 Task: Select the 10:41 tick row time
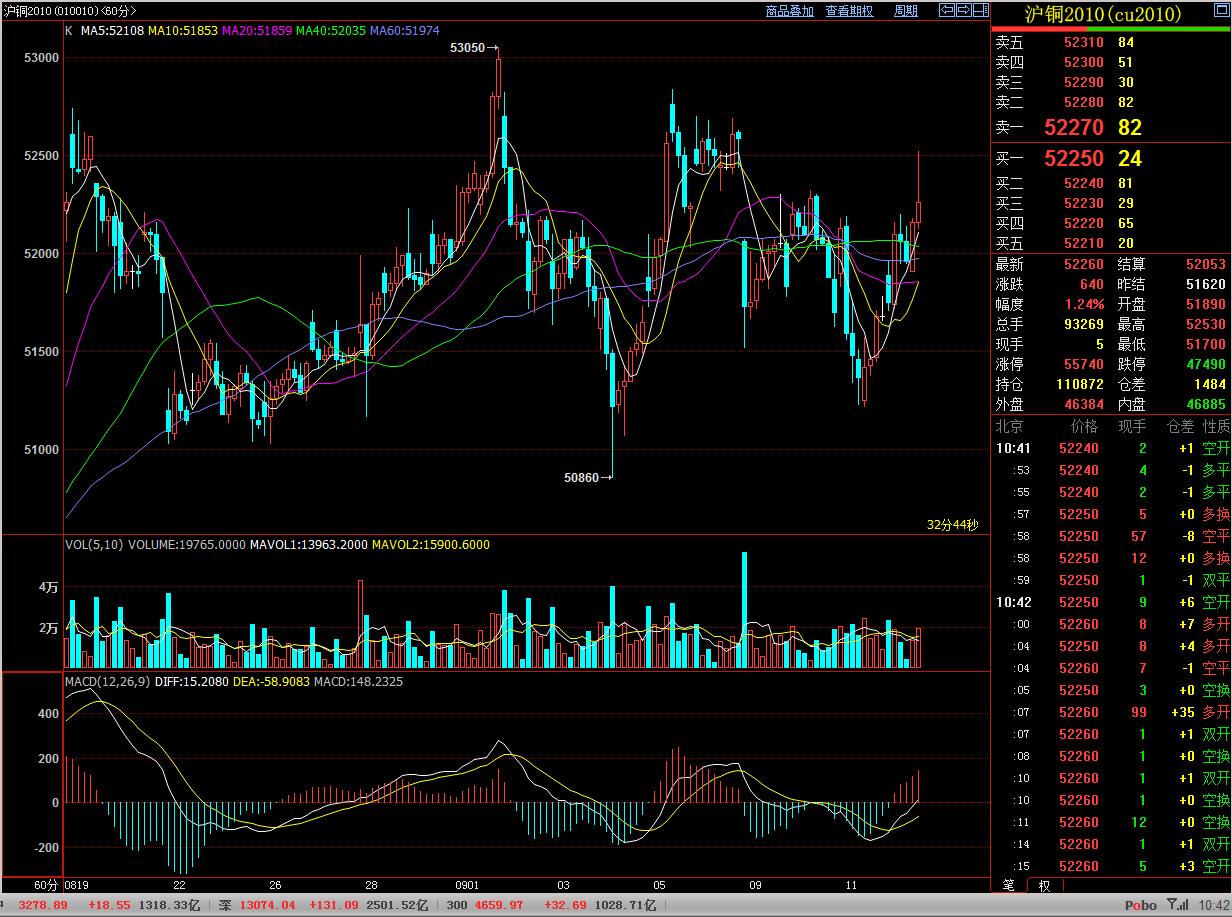1012,448
